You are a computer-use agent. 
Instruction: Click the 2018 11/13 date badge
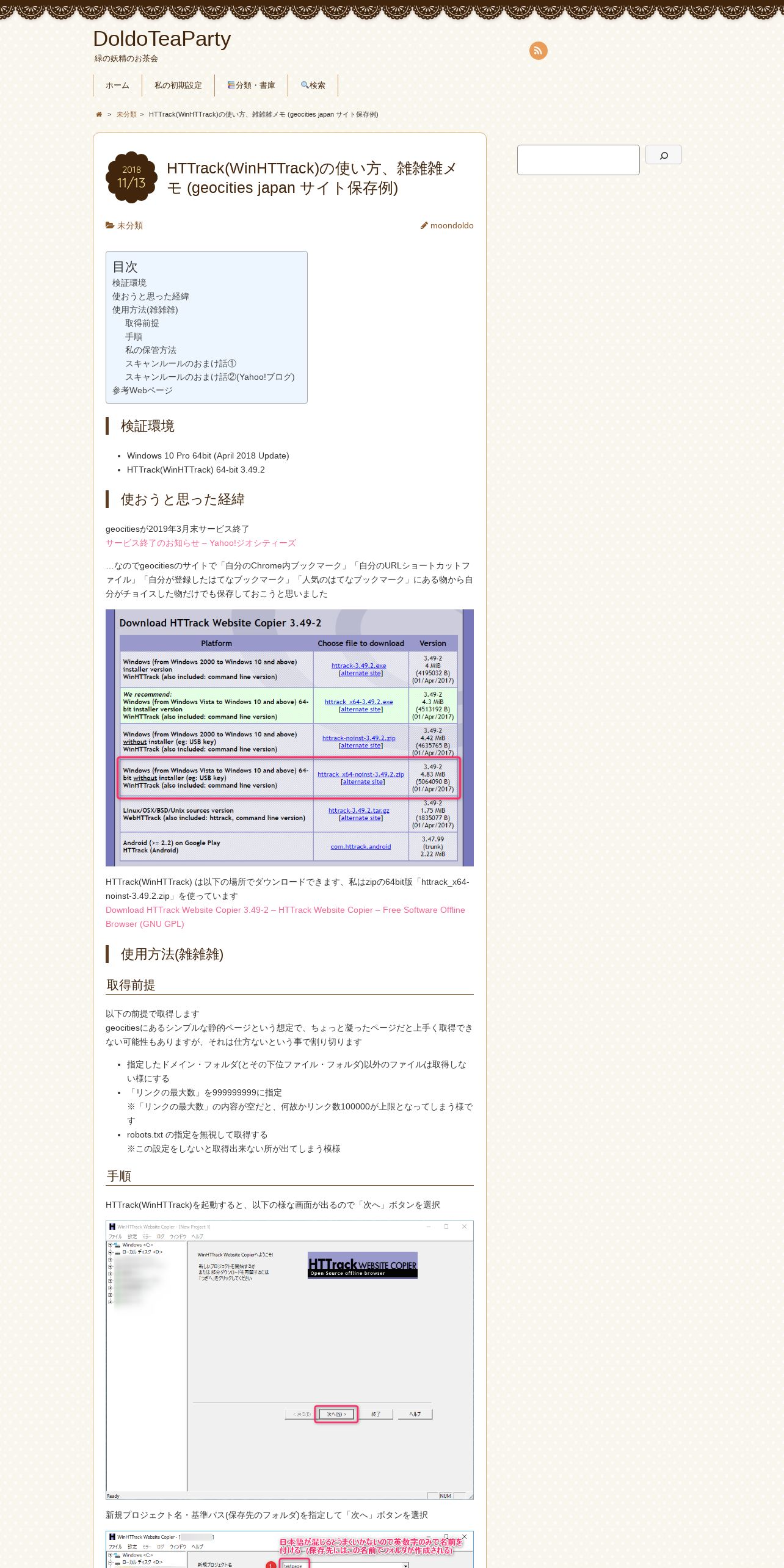point(131,177)
